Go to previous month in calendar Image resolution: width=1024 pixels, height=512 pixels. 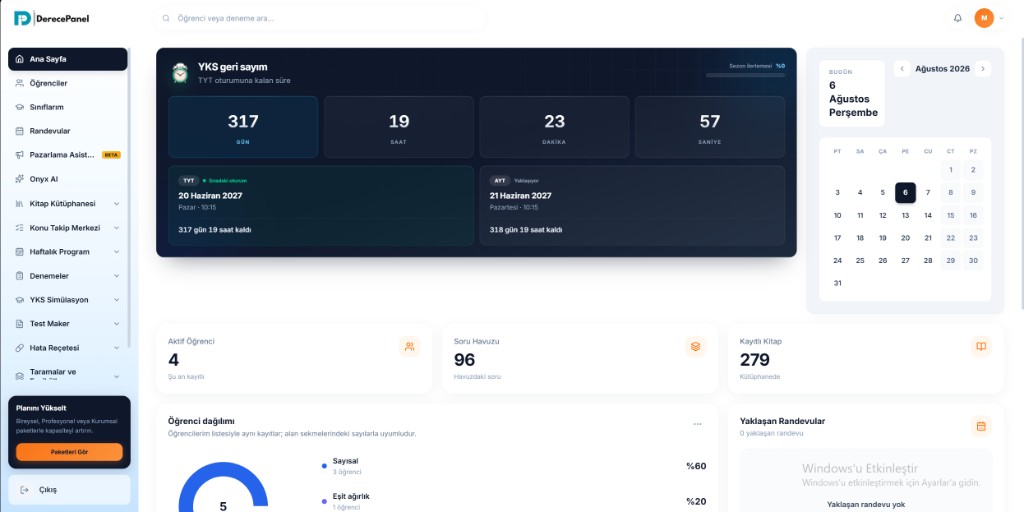point(902,69)
